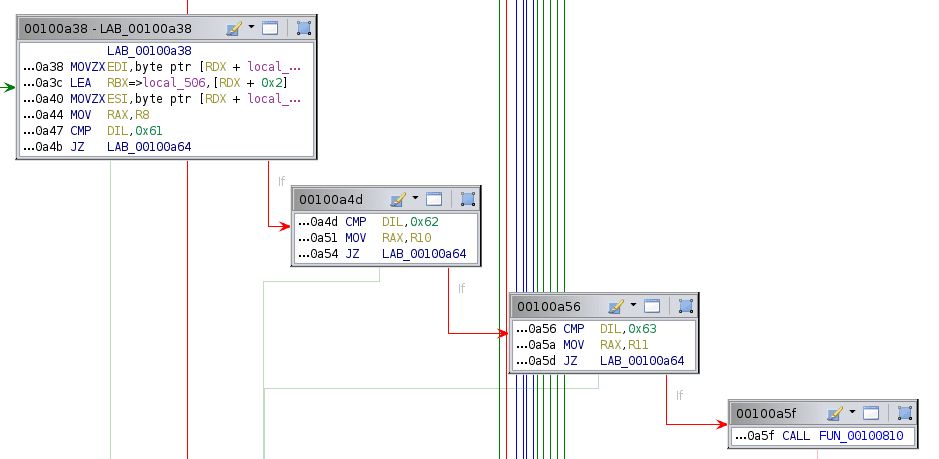This screenshot has width=939, height=459.
Task: Set background color for block 00100a4d
Action: [397, 199]
